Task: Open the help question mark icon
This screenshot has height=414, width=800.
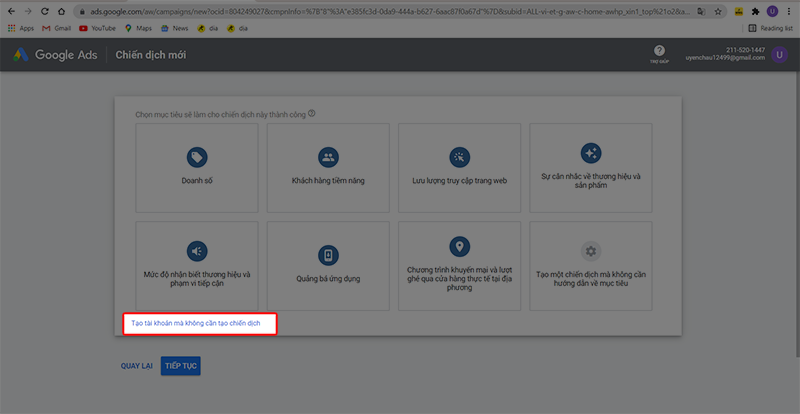Action: tap(659, 51)
